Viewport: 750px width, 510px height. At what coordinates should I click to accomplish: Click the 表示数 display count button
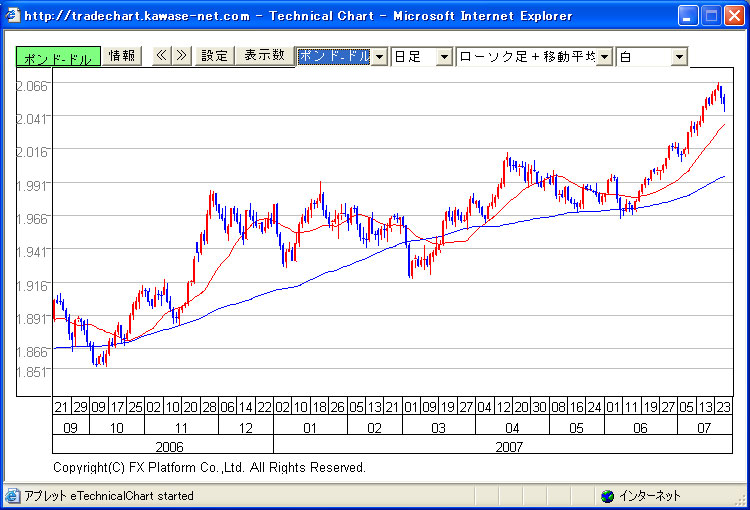[264, 56]
